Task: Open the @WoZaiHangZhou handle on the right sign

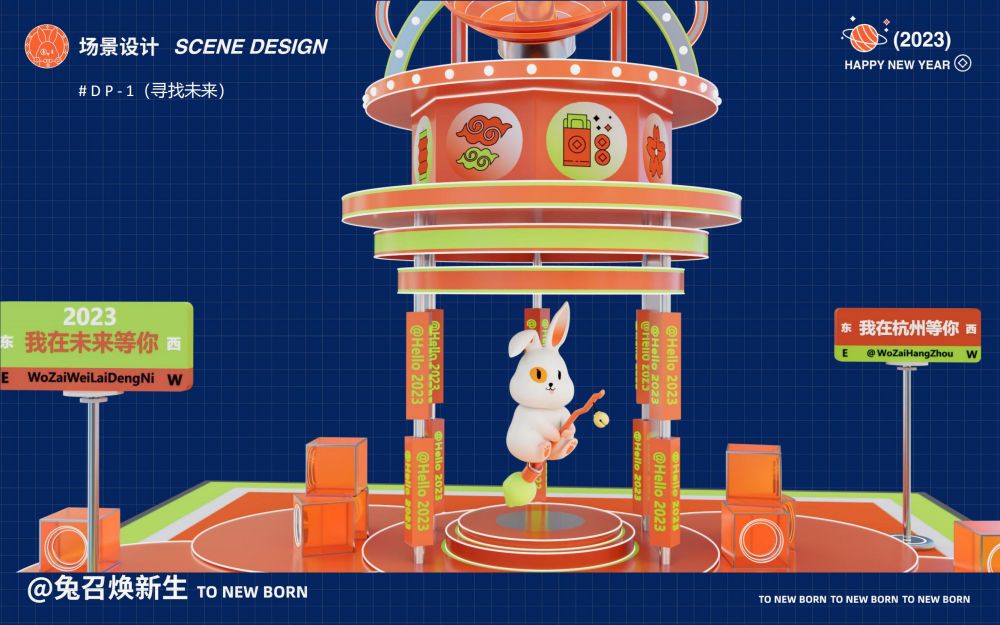Action: coord(909,353)
